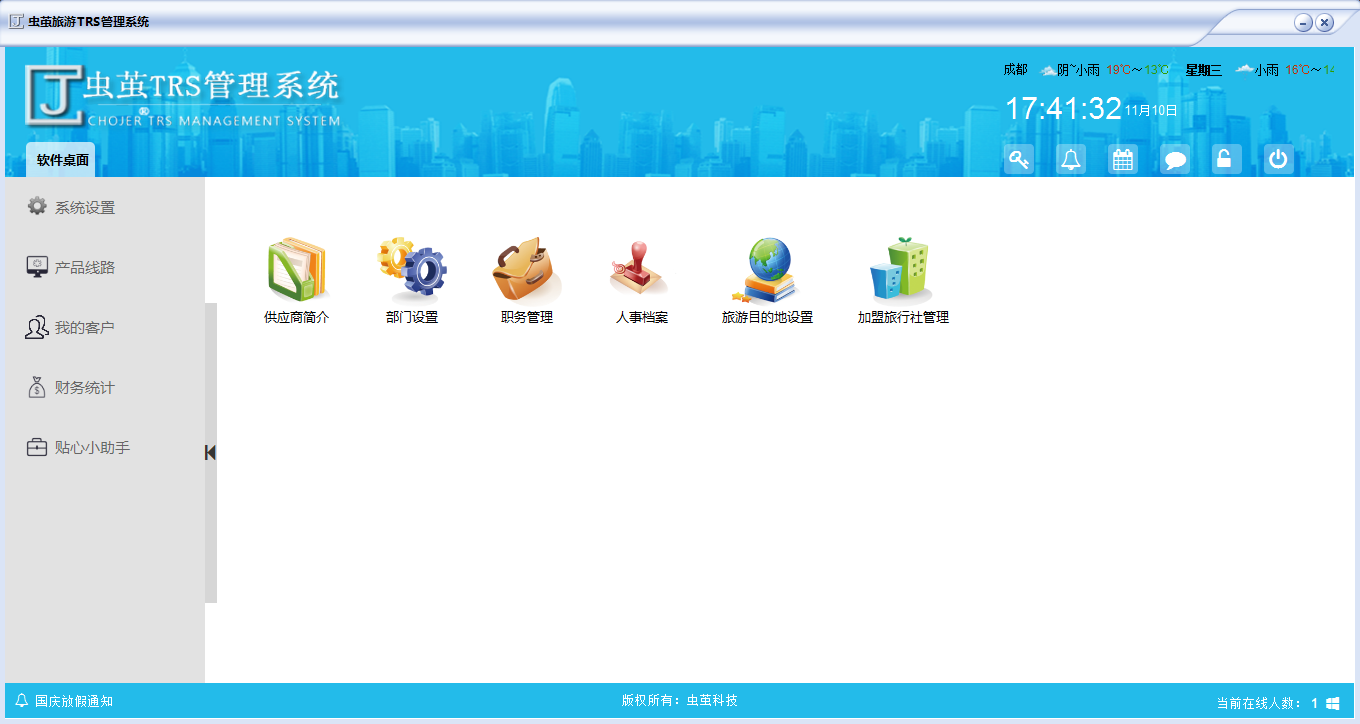Viewport: 1360px width, 724px height.
Task: Click the padlock lock-screen icon
Action: click(1227, 159)
